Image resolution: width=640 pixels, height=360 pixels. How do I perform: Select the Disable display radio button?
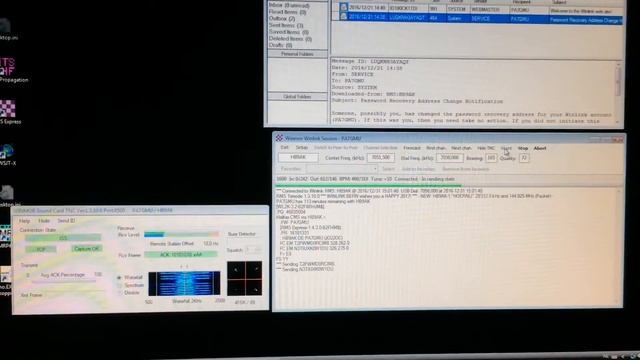119,293
